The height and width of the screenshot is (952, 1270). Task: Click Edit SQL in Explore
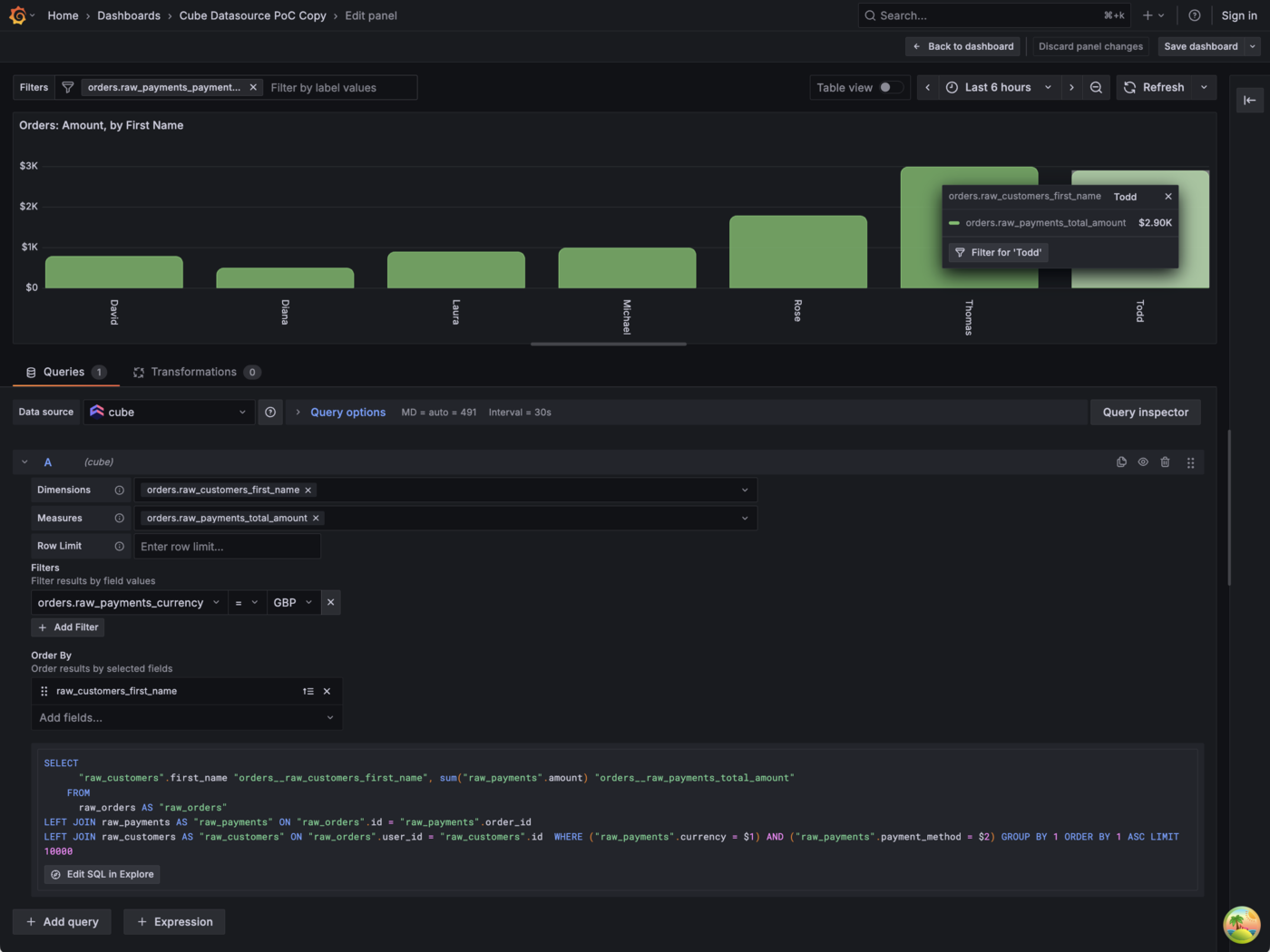(x=102, y=875)
